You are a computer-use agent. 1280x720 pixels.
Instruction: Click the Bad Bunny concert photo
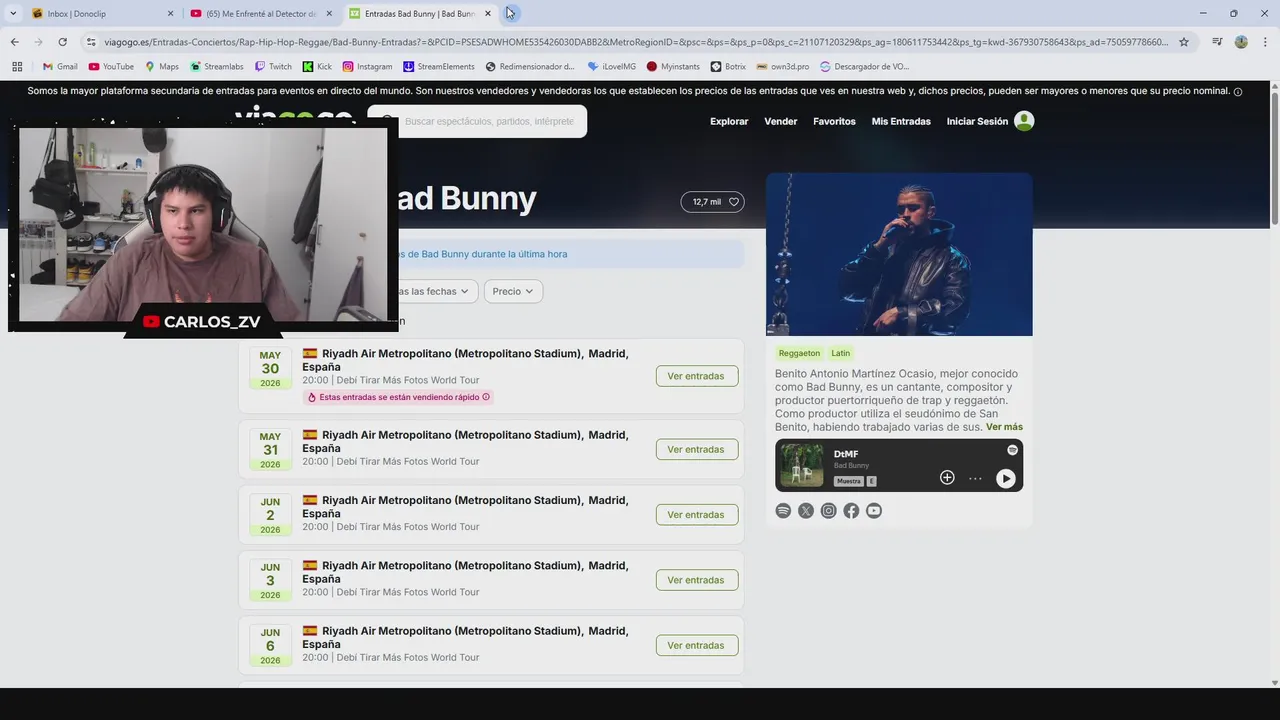[899, 254]
